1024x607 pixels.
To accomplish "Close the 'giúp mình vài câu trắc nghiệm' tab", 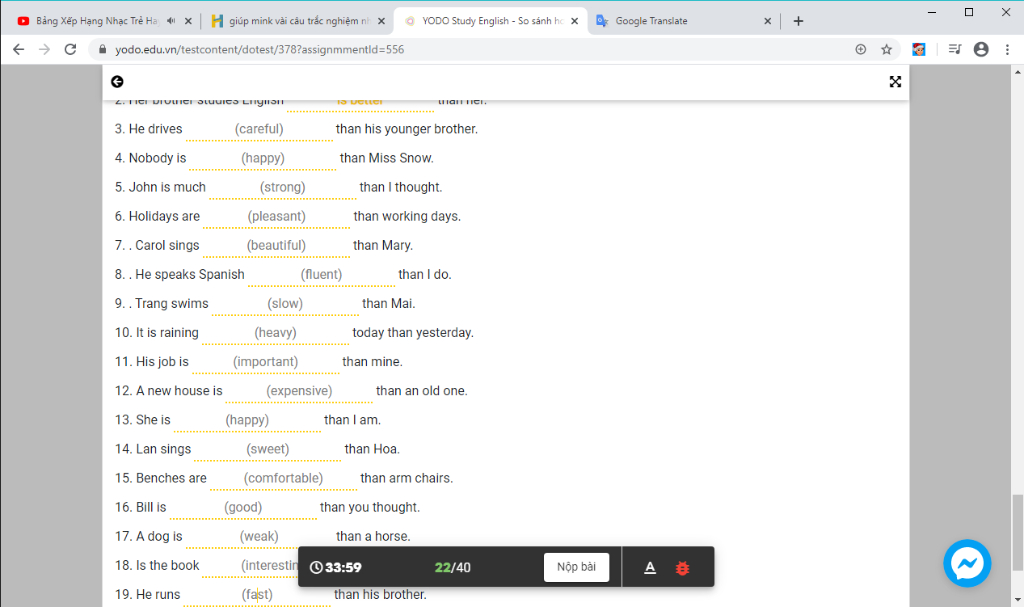I will (381, 21).
